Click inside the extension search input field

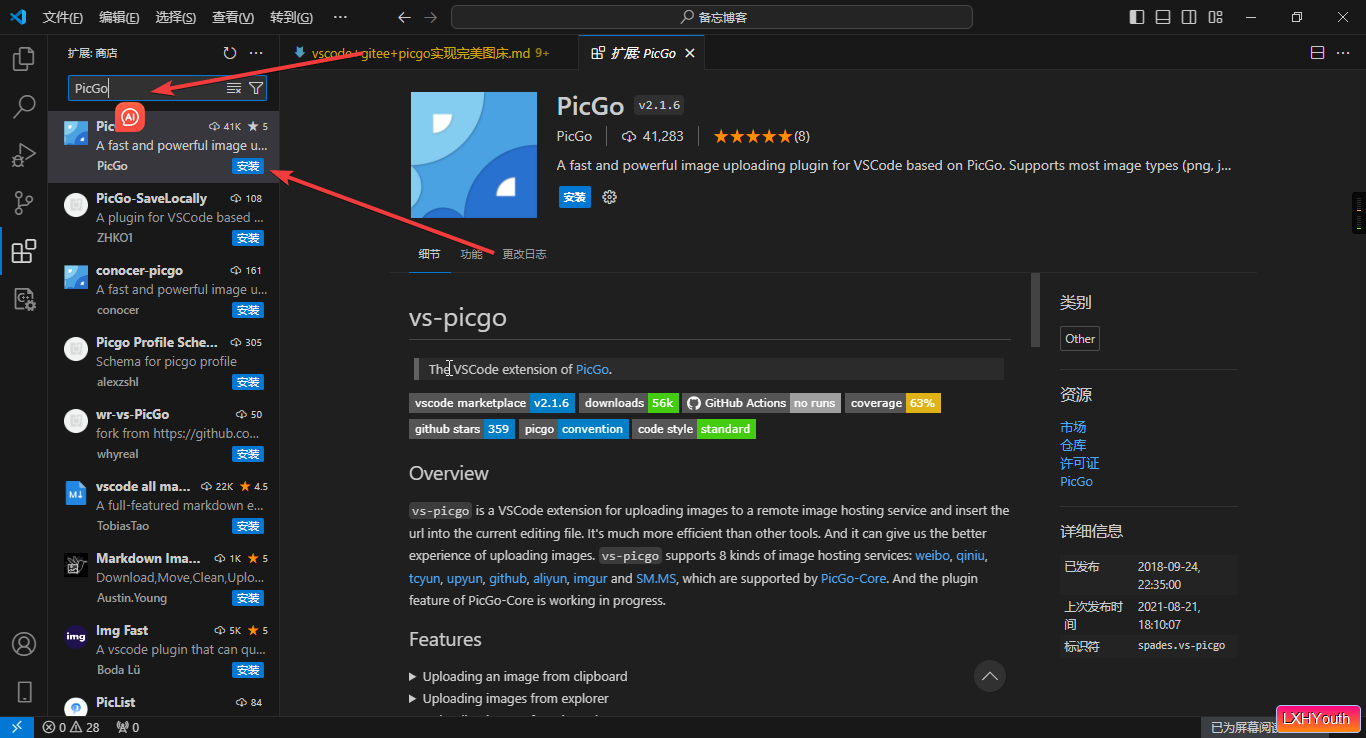150,88
